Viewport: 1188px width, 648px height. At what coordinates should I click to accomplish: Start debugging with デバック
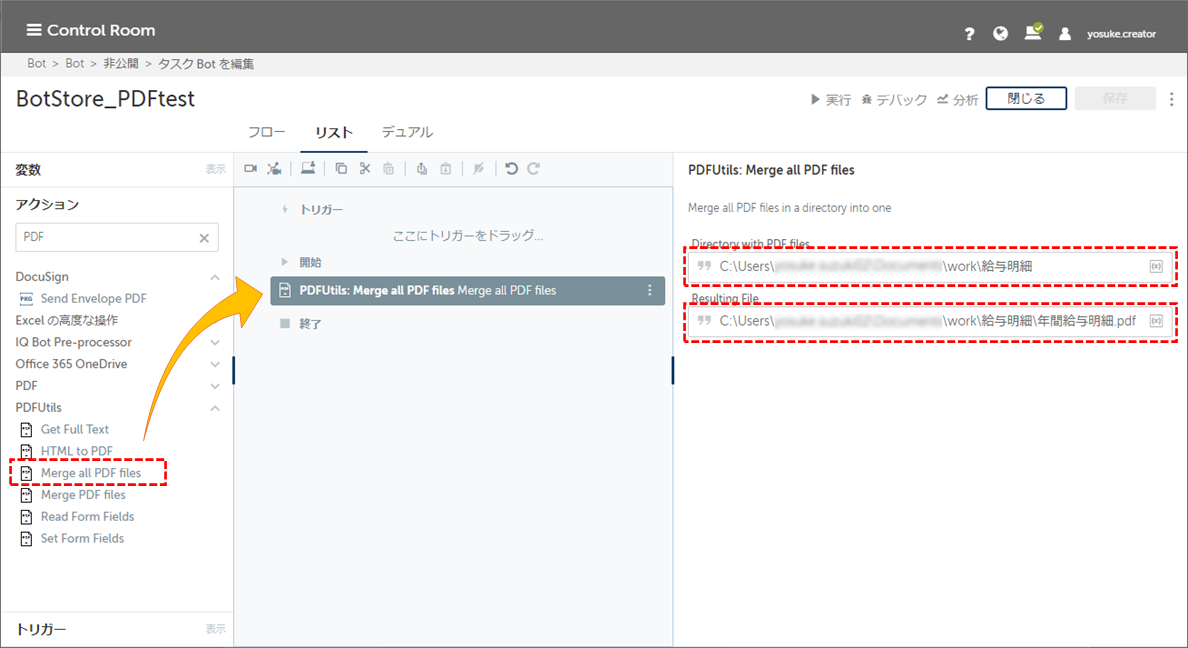(894, 99)
